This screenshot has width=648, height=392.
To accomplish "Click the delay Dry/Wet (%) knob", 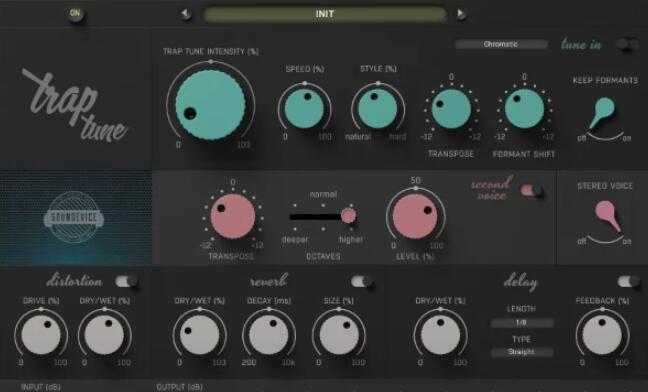I will pyautogui.click(x=441, y=335).
